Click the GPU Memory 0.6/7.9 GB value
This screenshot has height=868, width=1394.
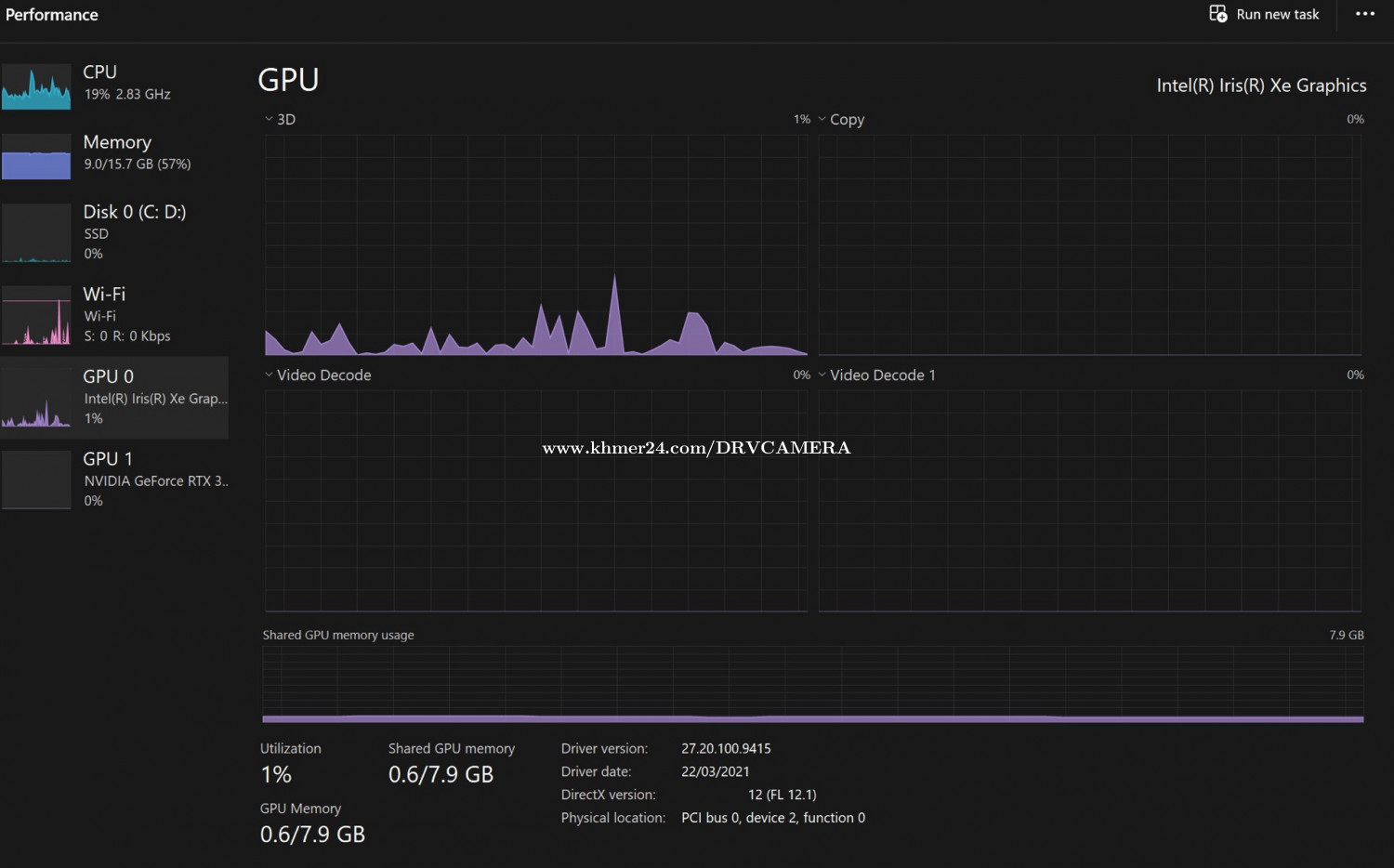click(x=312, y=835)
